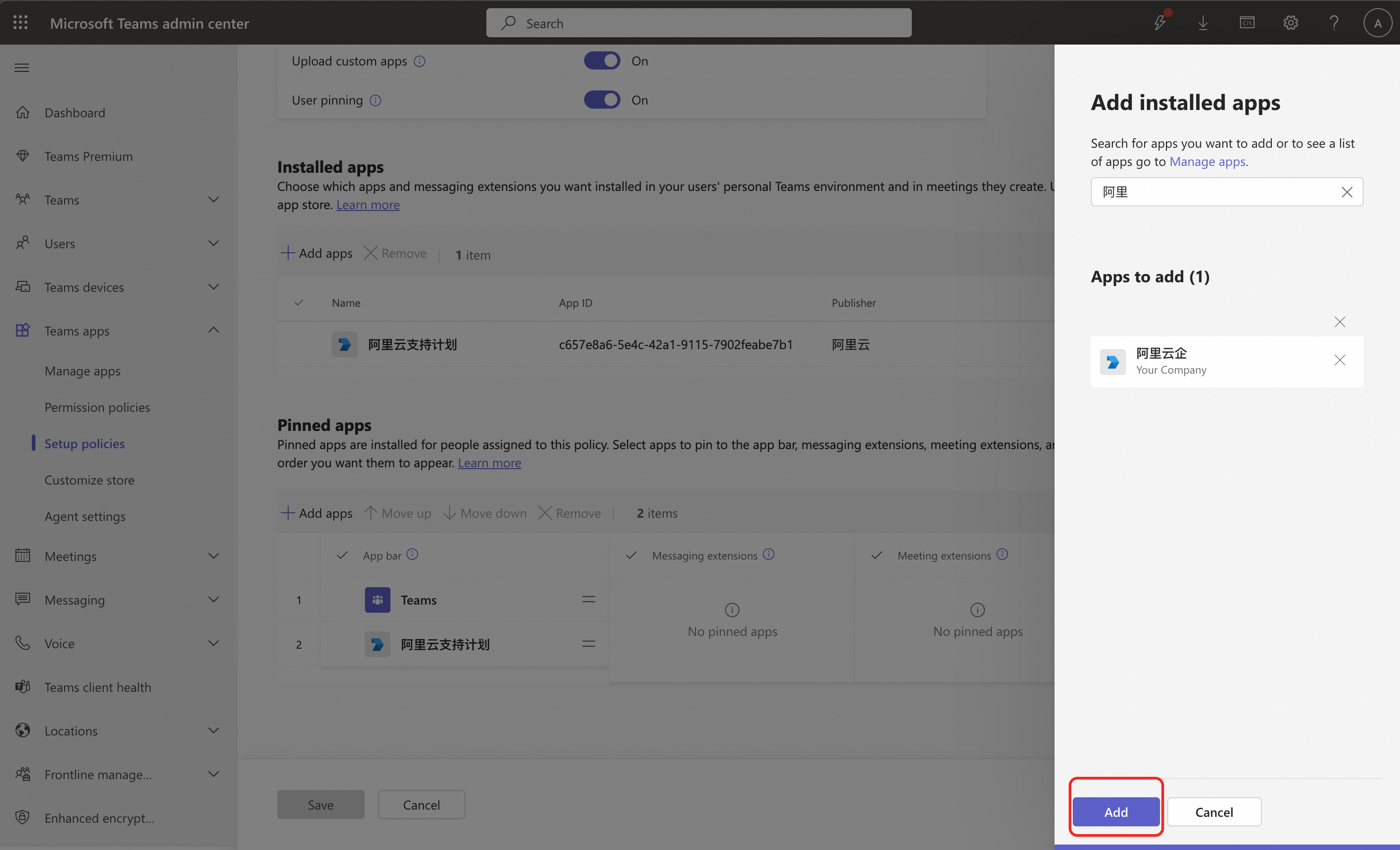Clear the app search field text
Image resolution: width=1400 pixels, height=850 pixels.
coord(1346,192)
